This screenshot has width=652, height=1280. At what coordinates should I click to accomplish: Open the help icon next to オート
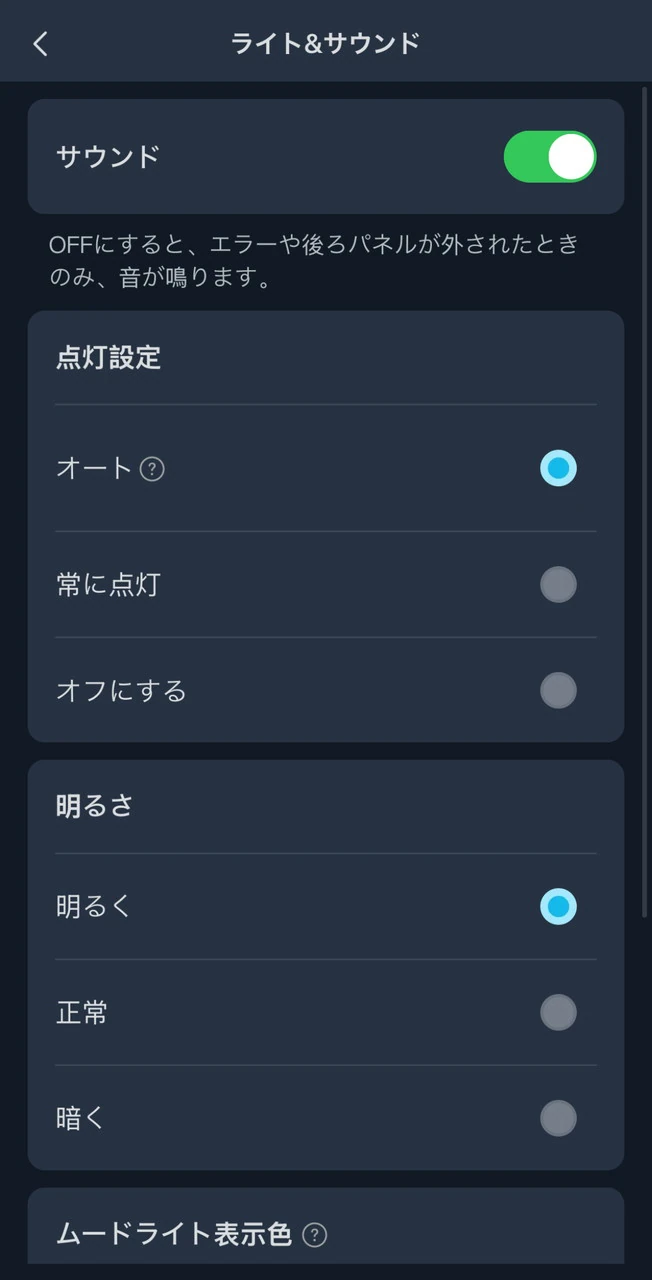click(x=152, y=468)
